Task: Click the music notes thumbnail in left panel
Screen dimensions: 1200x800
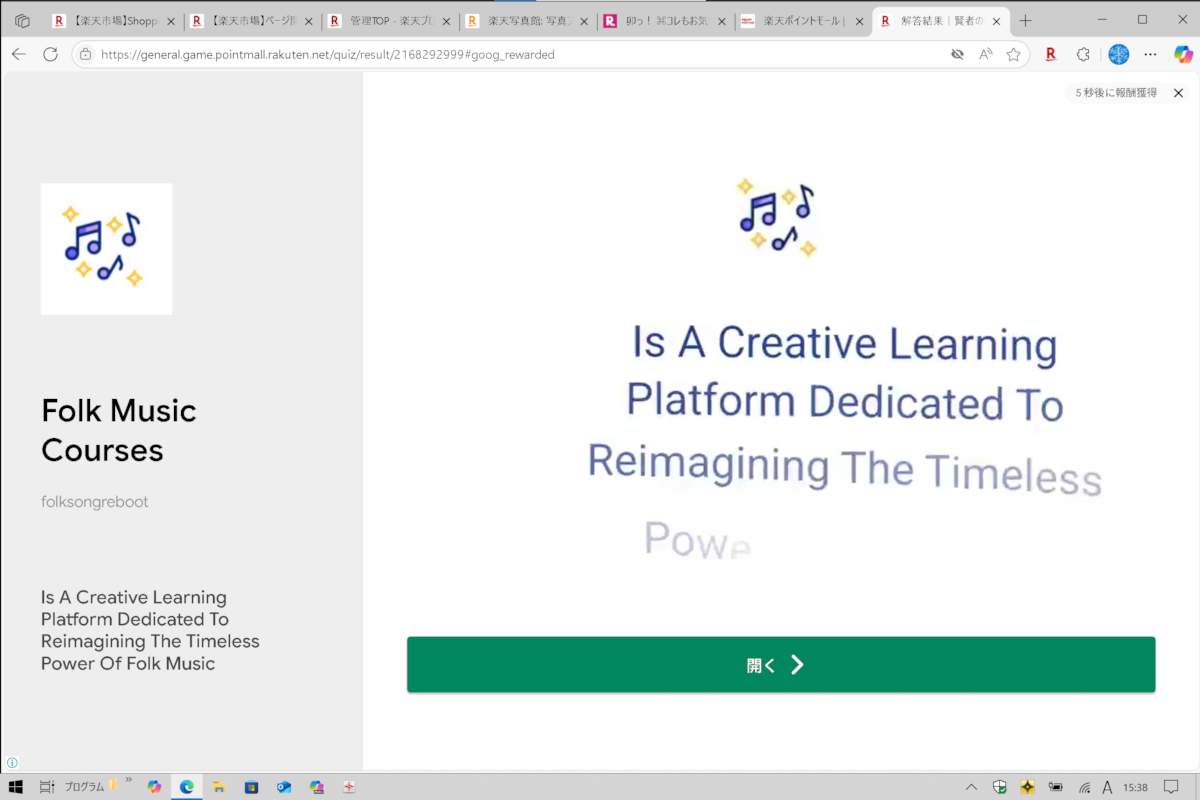Action: tap(106, 249)
